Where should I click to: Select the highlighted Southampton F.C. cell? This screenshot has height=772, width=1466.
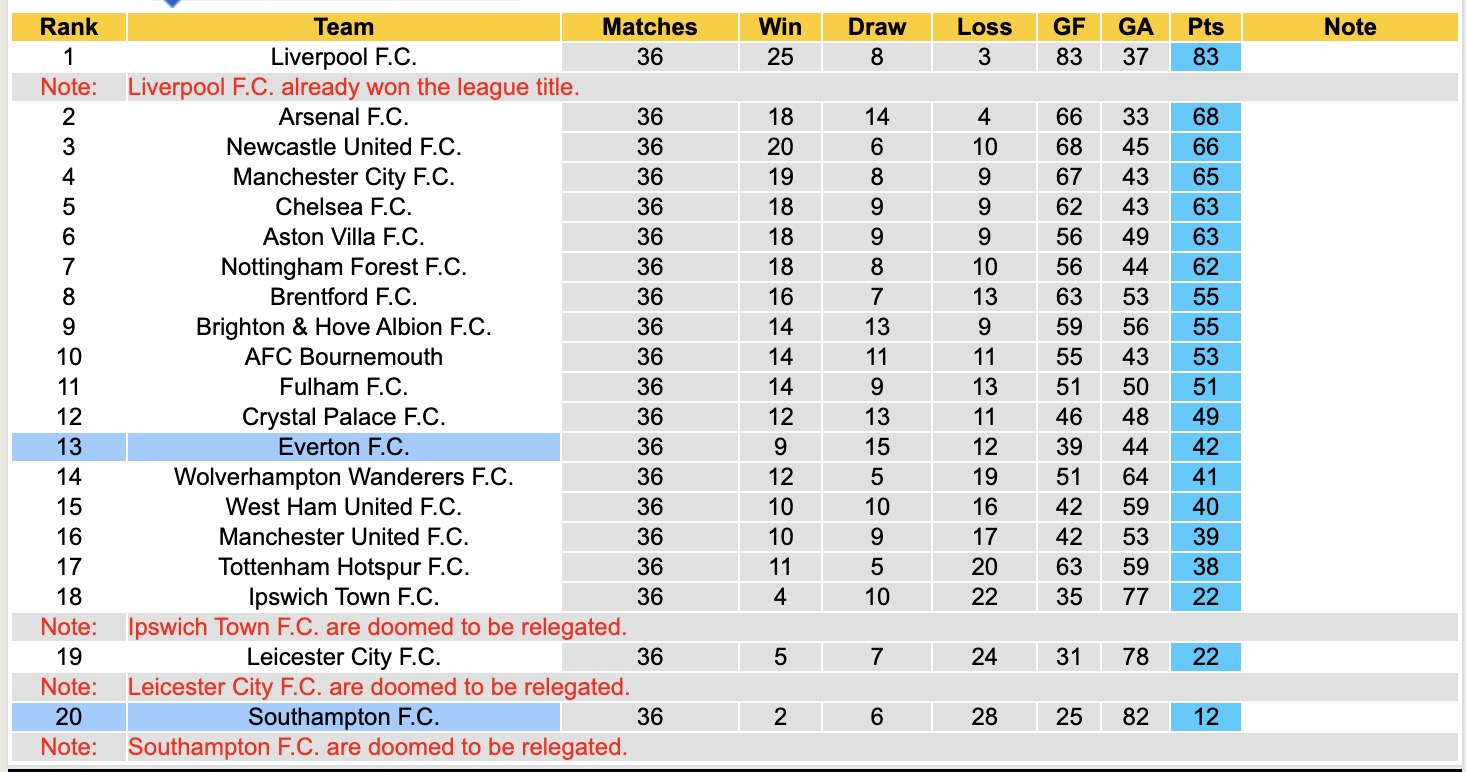click(343, 717)
